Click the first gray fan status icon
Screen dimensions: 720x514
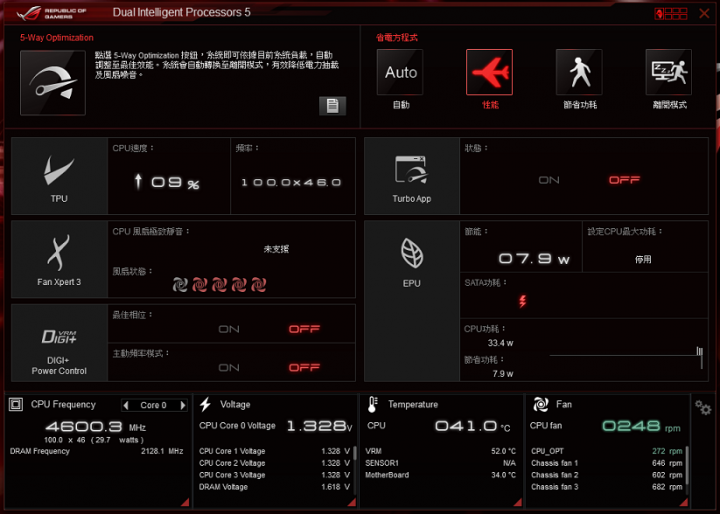pos(180,285)
